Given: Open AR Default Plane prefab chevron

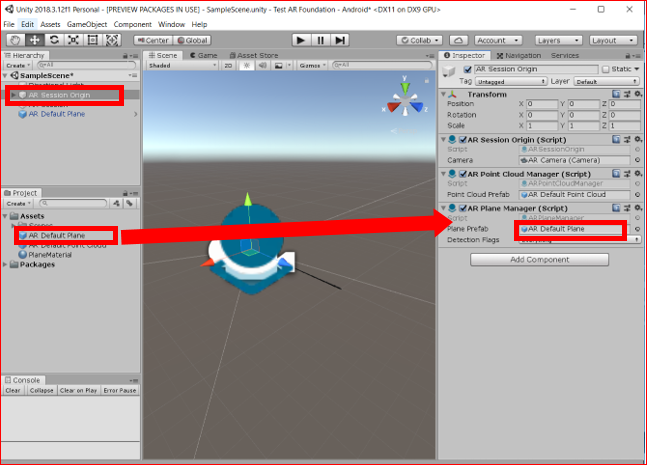Looking at the screenshot, I should click(x=135, y=114).
